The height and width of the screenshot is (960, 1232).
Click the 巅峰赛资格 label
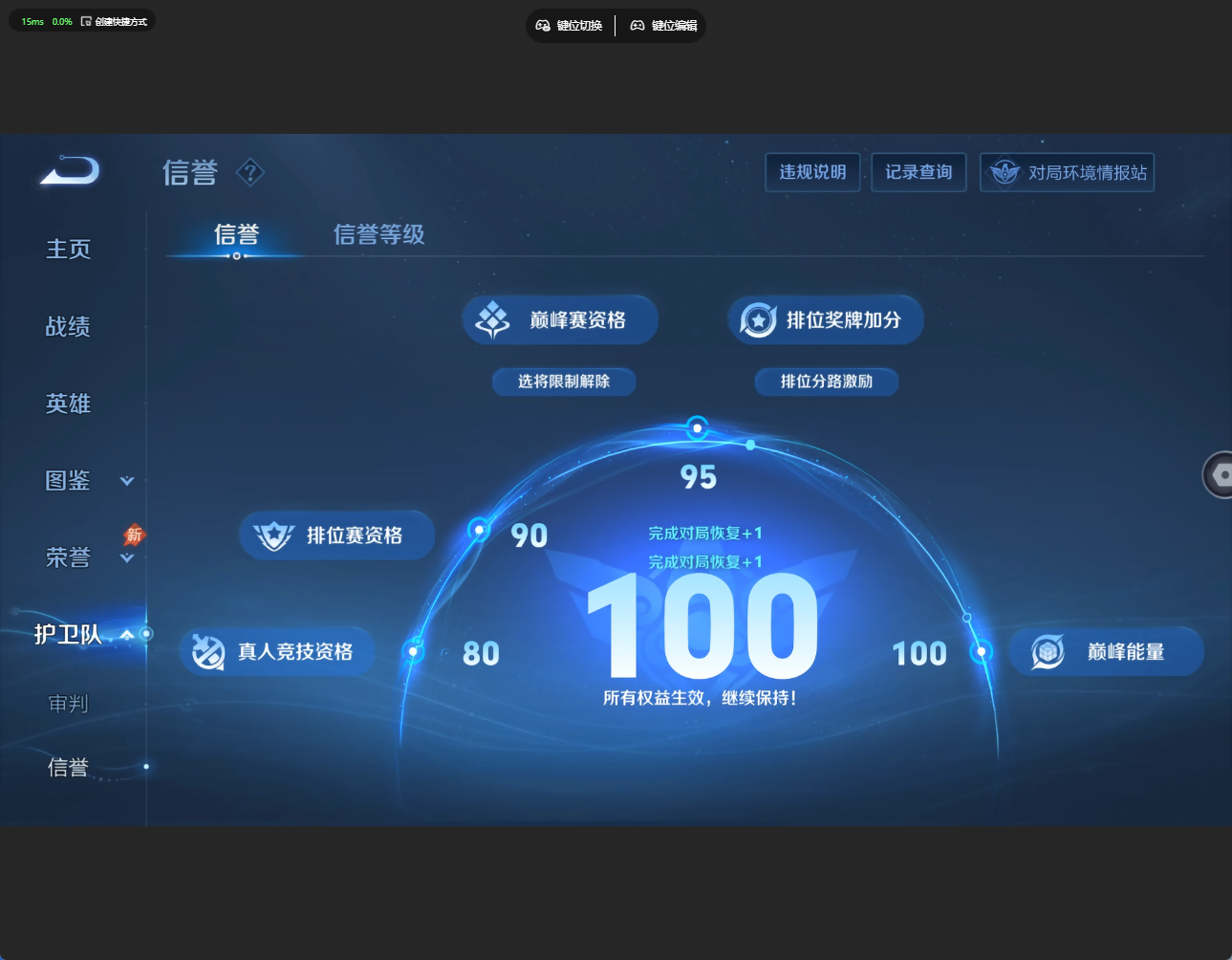pos(577,320)
